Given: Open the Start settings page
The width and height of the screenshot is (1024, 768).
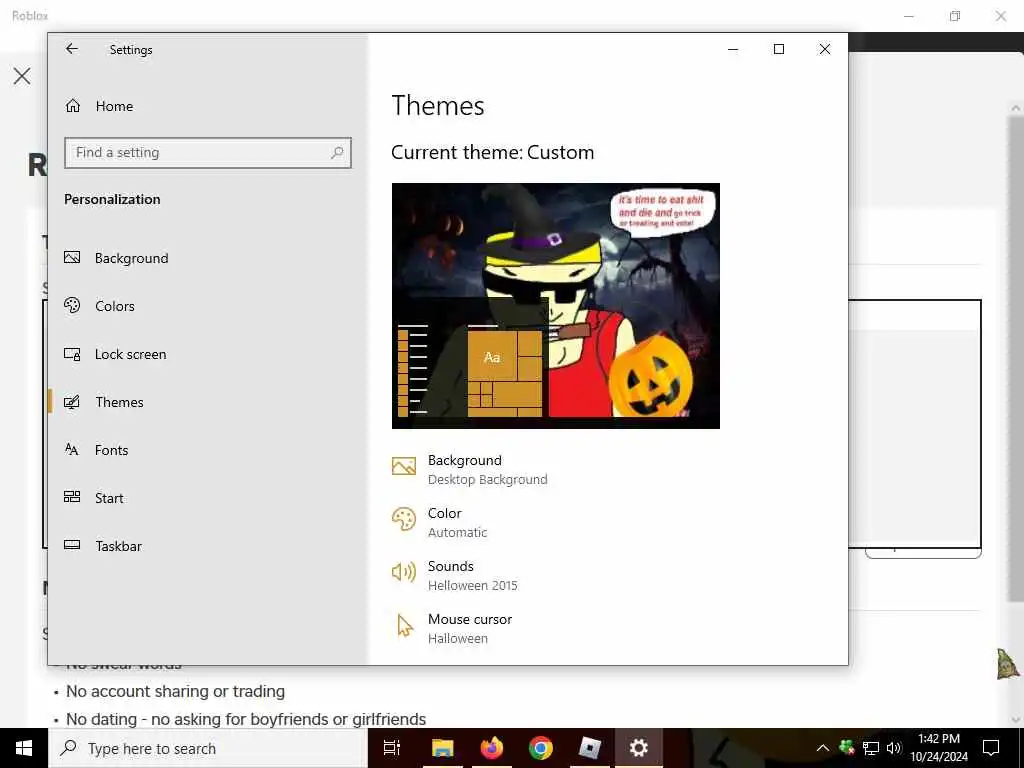Looking at the screenshot, I should (x=208, y=498).
